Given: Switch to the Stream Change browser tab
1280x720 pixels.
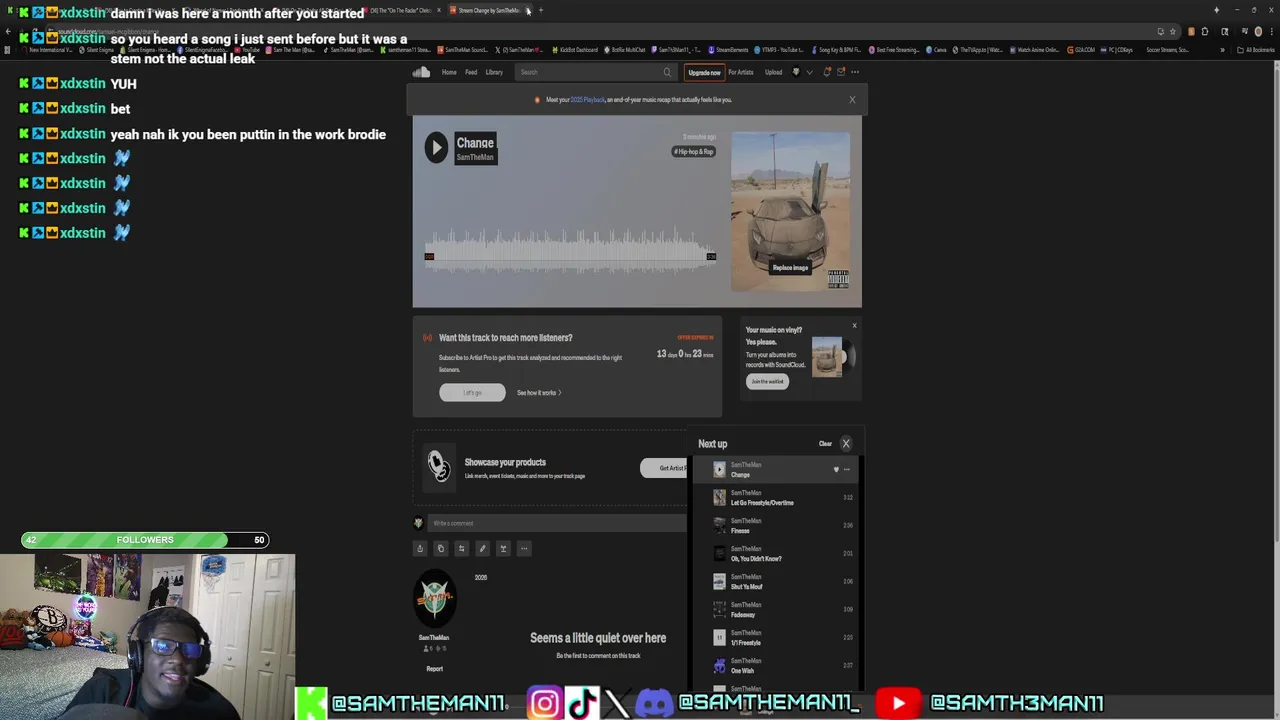Looking at the screenshot, I should [488, 10].
